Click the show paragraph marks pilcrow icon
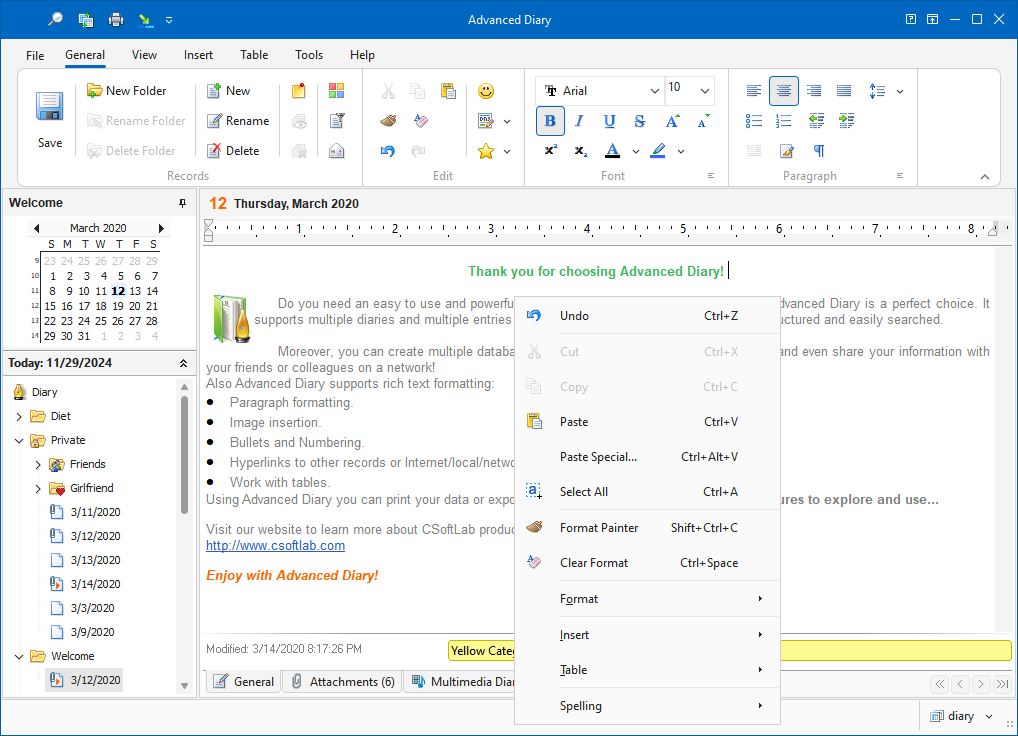This screenshot has height=736, width=1018. pos(819,151)
